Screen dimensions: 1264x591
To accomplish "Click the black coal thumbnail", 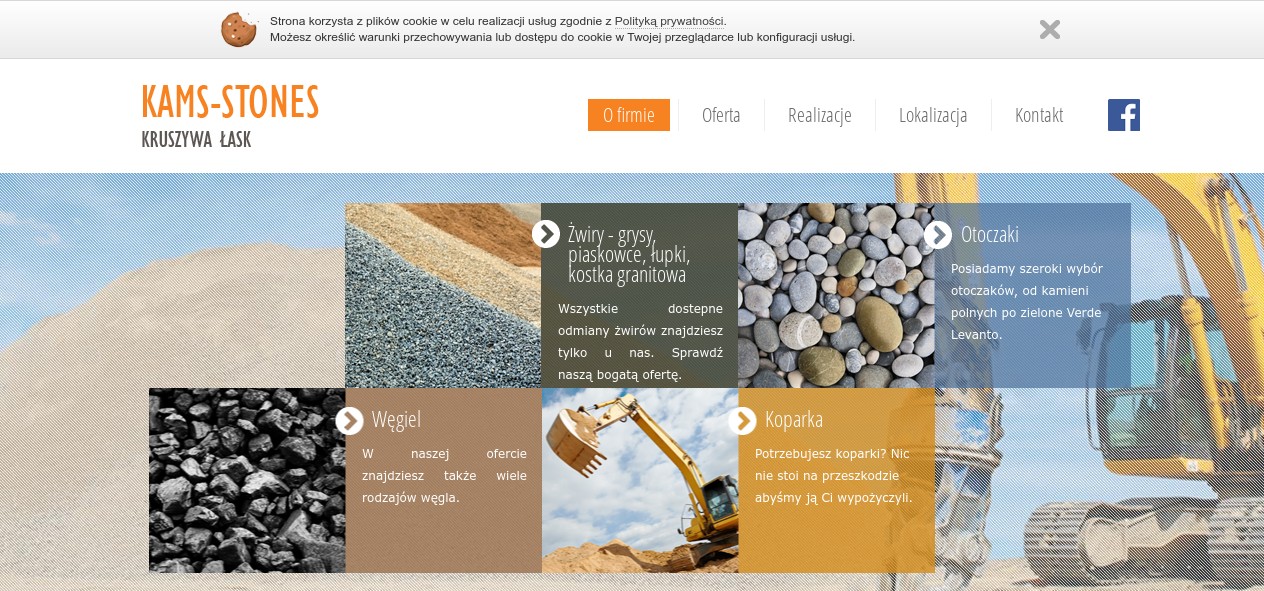I will click(x=247, y=480).
